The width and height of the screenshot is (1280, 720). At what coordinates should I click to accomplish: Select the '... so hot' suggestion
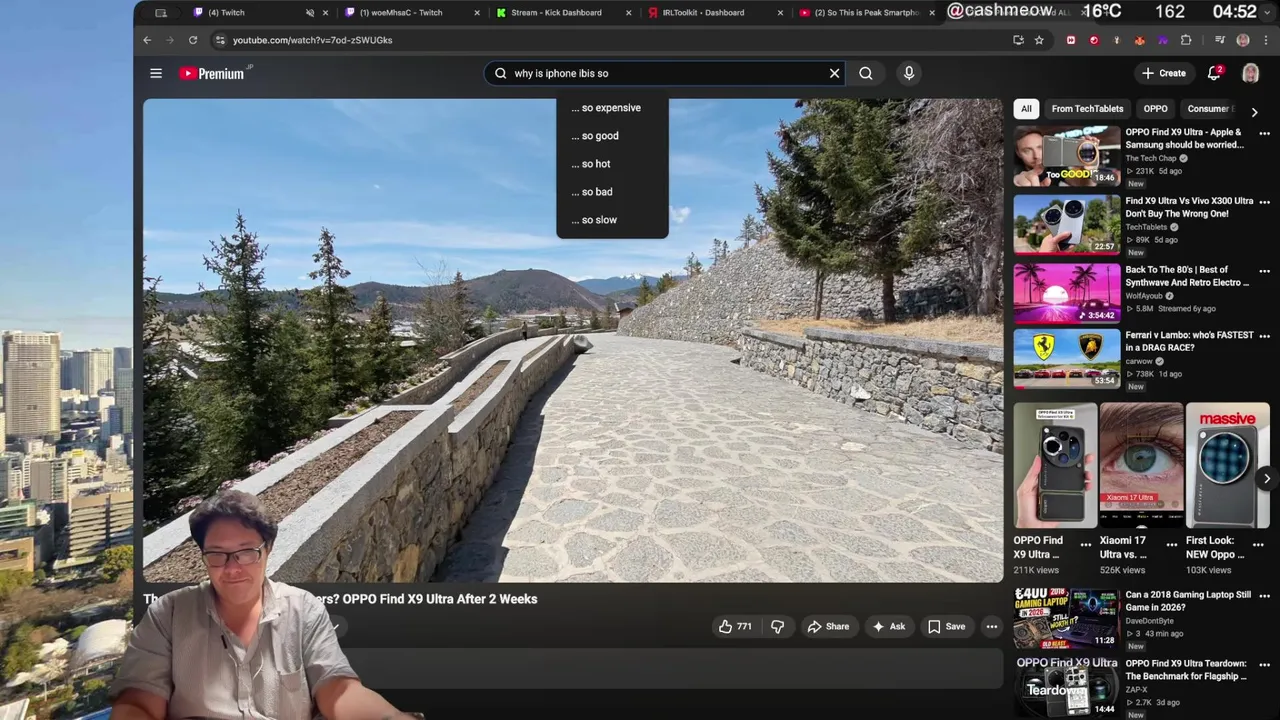coord(612,164)
